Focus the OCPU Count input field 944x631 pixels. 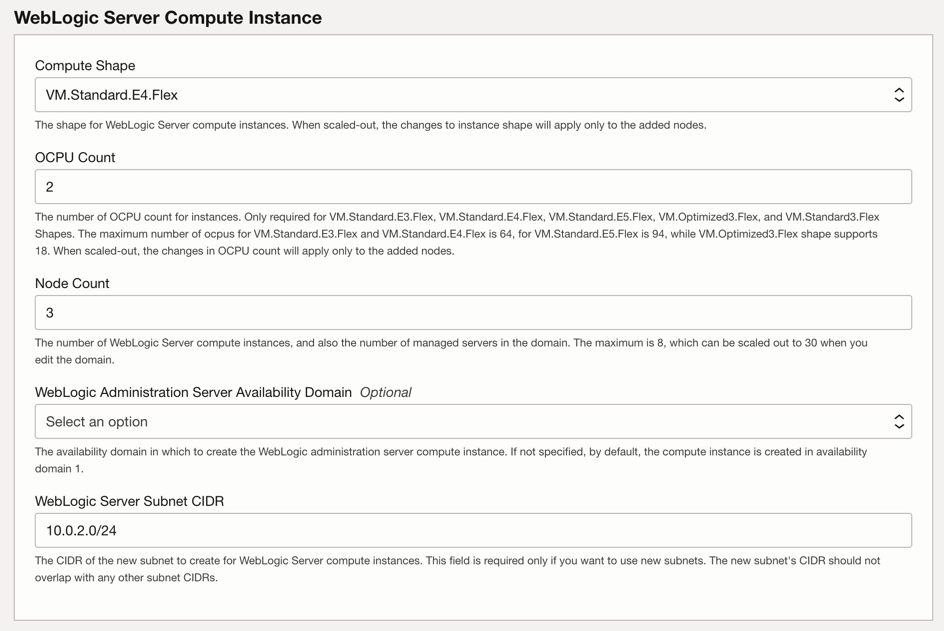[x=472, y=187]
